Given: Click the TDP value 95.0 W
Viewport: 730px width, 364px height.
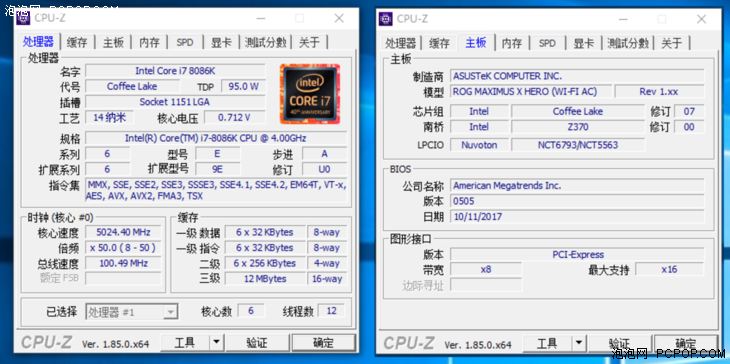Looking at the screenshot, I should [x=243, y=86].
